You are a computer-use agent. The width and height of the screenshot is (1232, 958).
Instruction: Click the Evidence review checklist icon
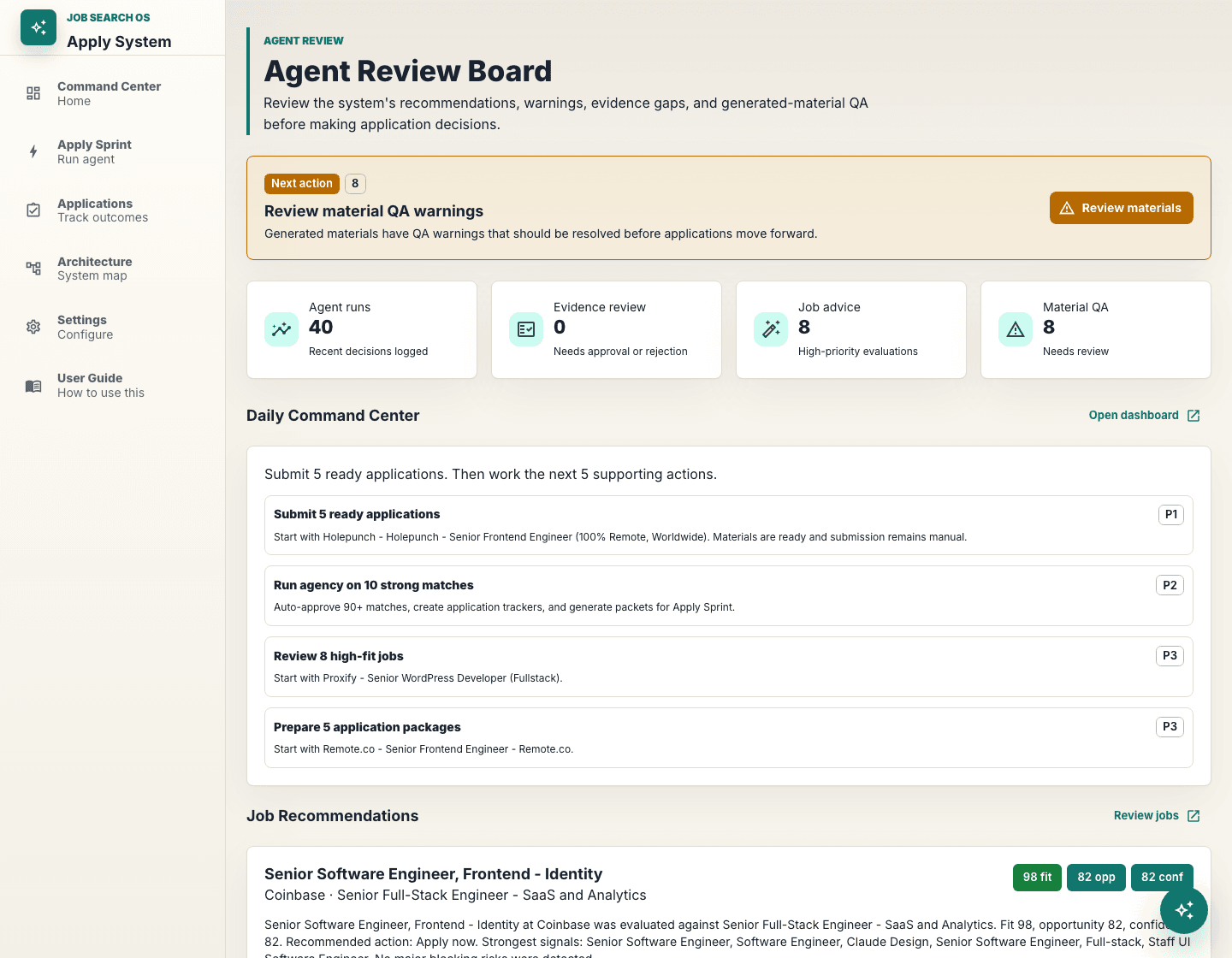[x=526, y=329]
